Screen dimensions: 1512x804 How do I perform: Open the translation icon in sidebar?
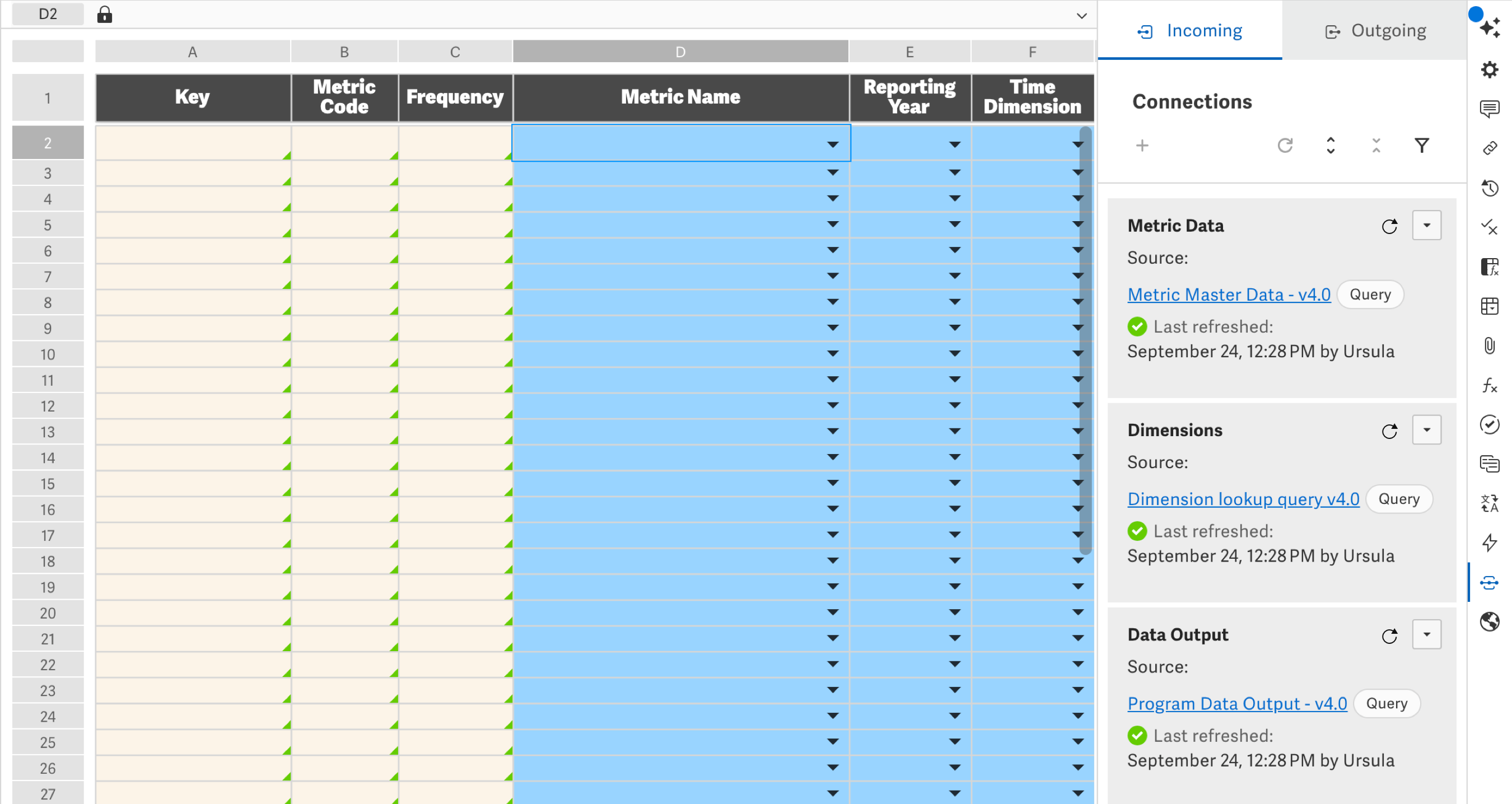click(1490, 503)
